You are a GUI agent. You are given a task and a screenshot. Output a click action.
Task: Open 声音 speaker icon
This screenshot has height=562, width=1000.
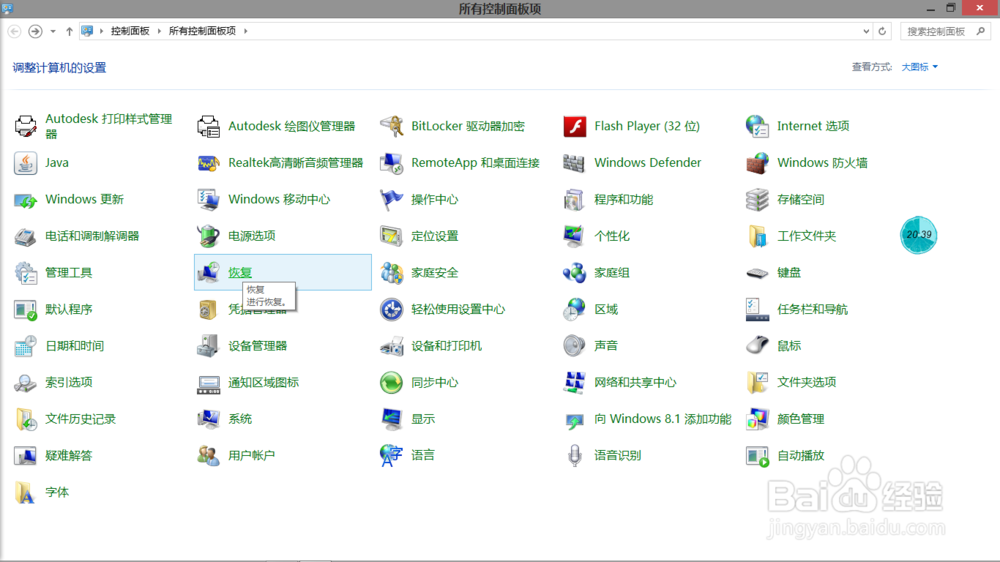[575, 346]
